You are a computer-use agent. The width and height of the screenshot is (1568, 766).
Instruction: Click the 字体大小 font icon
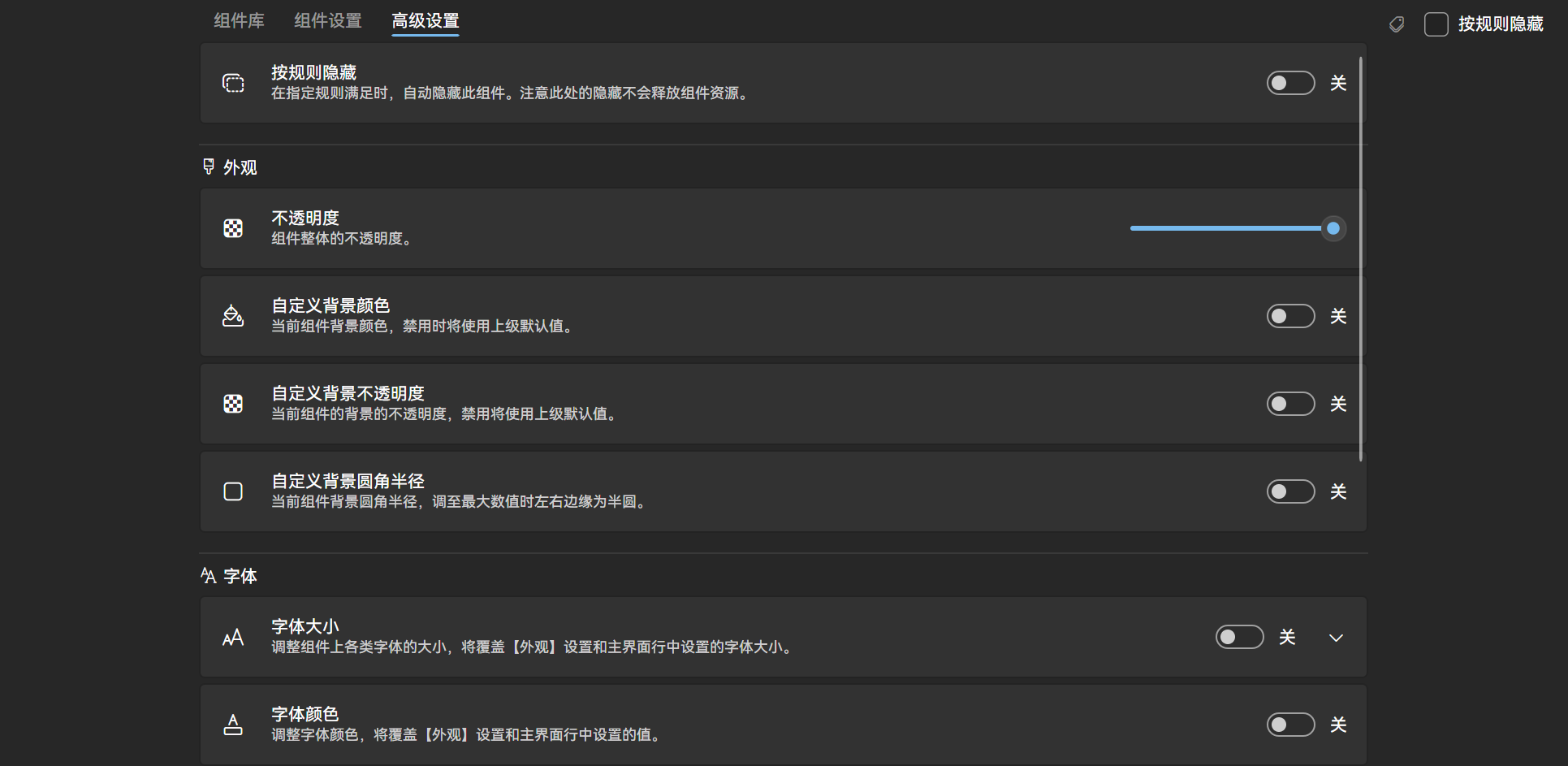pyautogui.click(x=233, y=638)
